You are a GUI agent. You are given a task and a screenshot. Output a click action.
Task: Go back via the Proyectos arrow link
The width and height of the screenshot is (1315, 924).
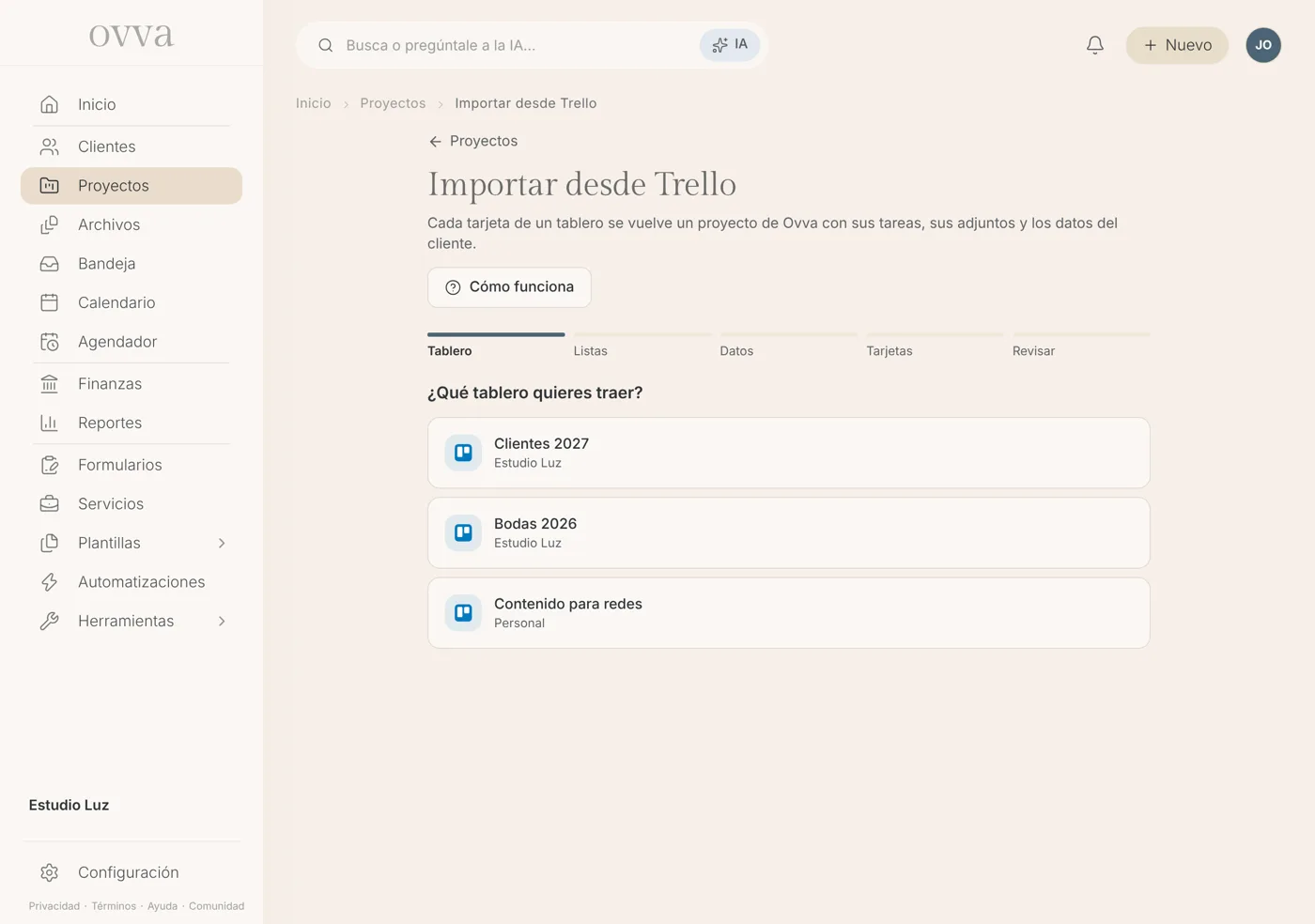pos(473,141)
